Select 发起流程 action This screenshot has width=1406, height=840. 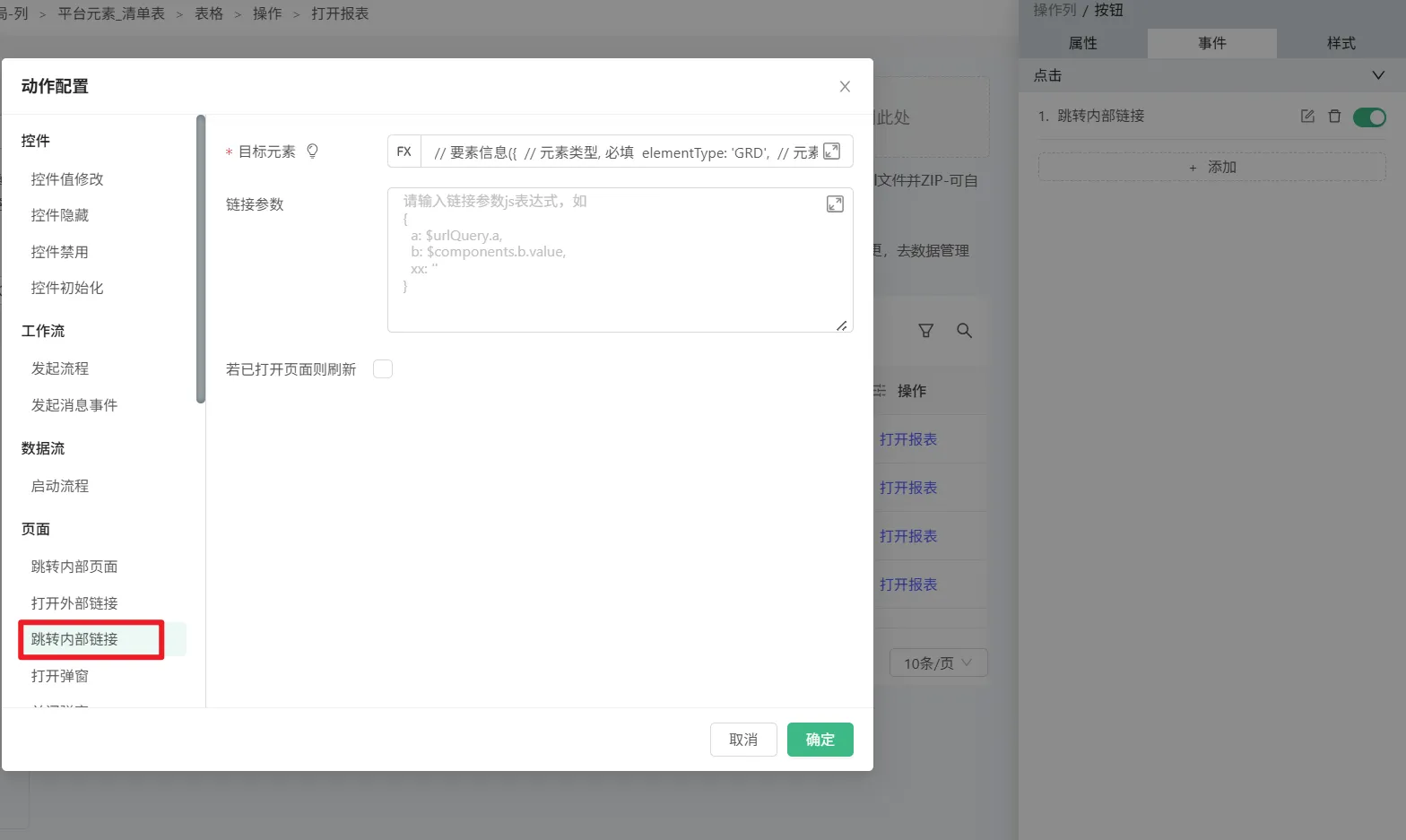(x=60, y=368)
